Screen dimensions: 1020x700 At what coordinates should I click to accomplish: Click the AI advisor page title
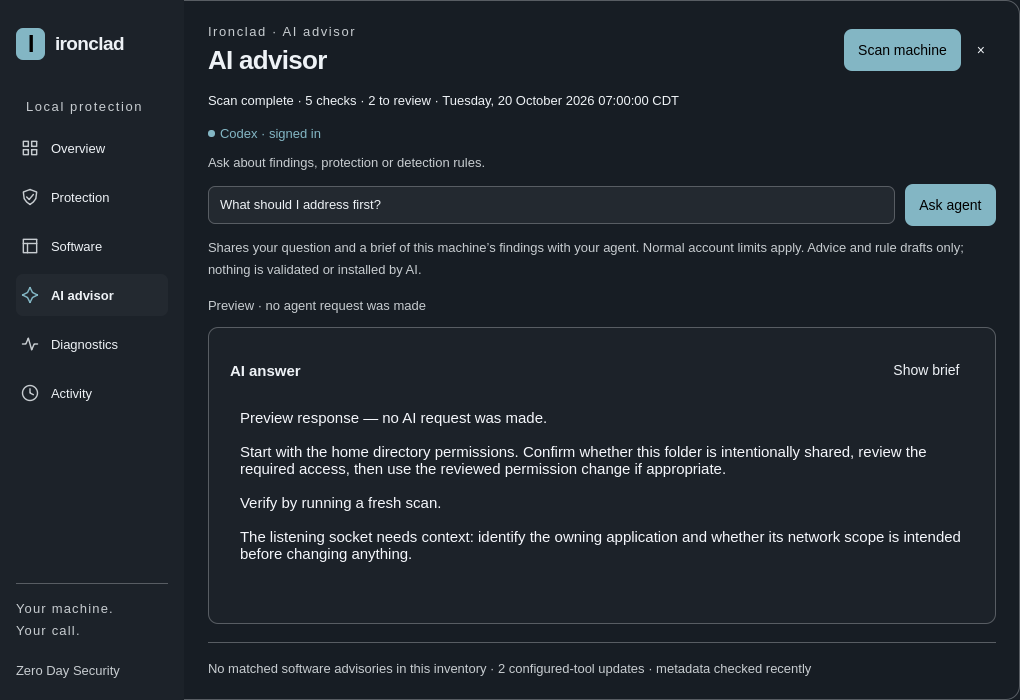tap(267, 61)
